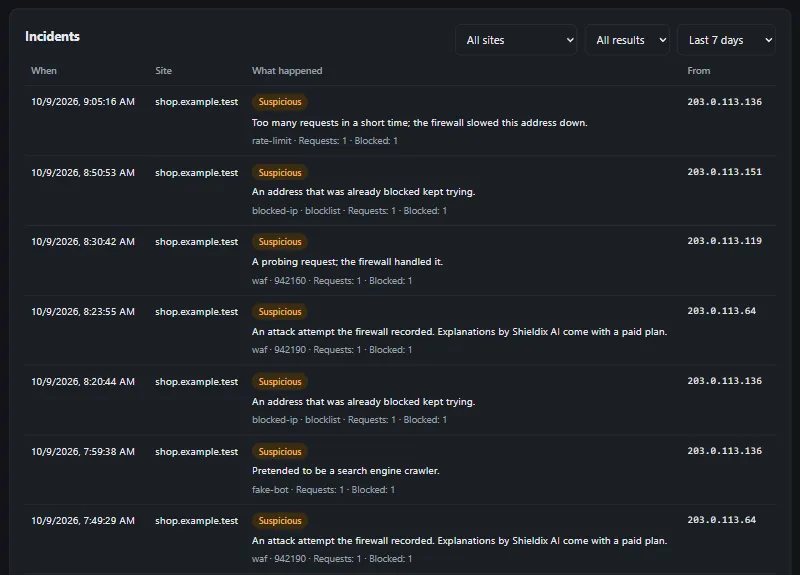Click the rate-limit details line
The height and width of the screenshot is (575, 800).
pos(324,141)
